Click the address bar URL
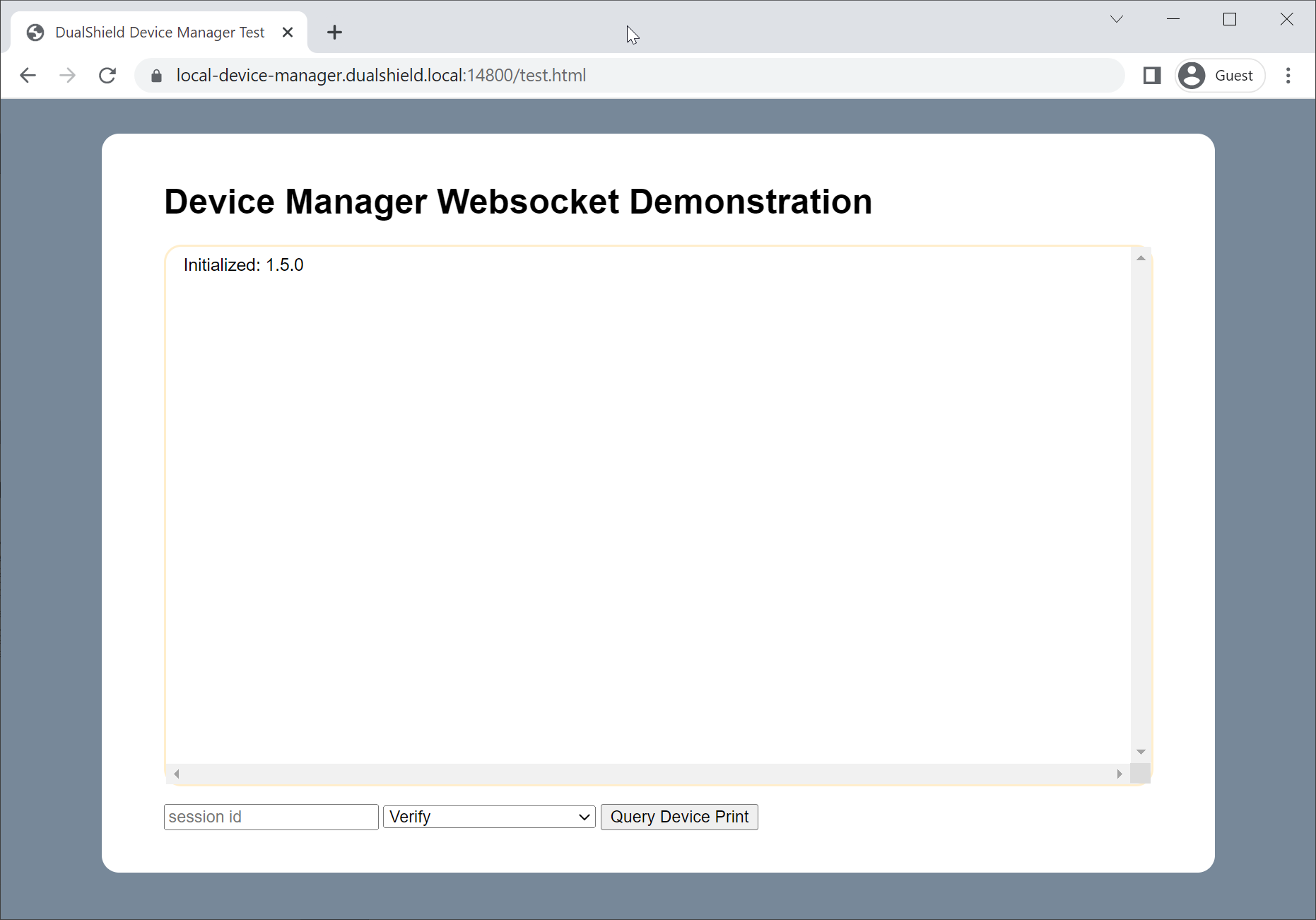Viewport: 1316px width, 920px height. pos(382,76)
